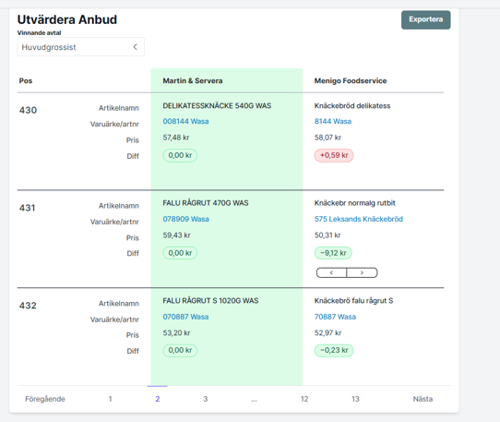Open article link 8144 Wasa
This screenshot has width=500, height=422.
click(333, 121)
